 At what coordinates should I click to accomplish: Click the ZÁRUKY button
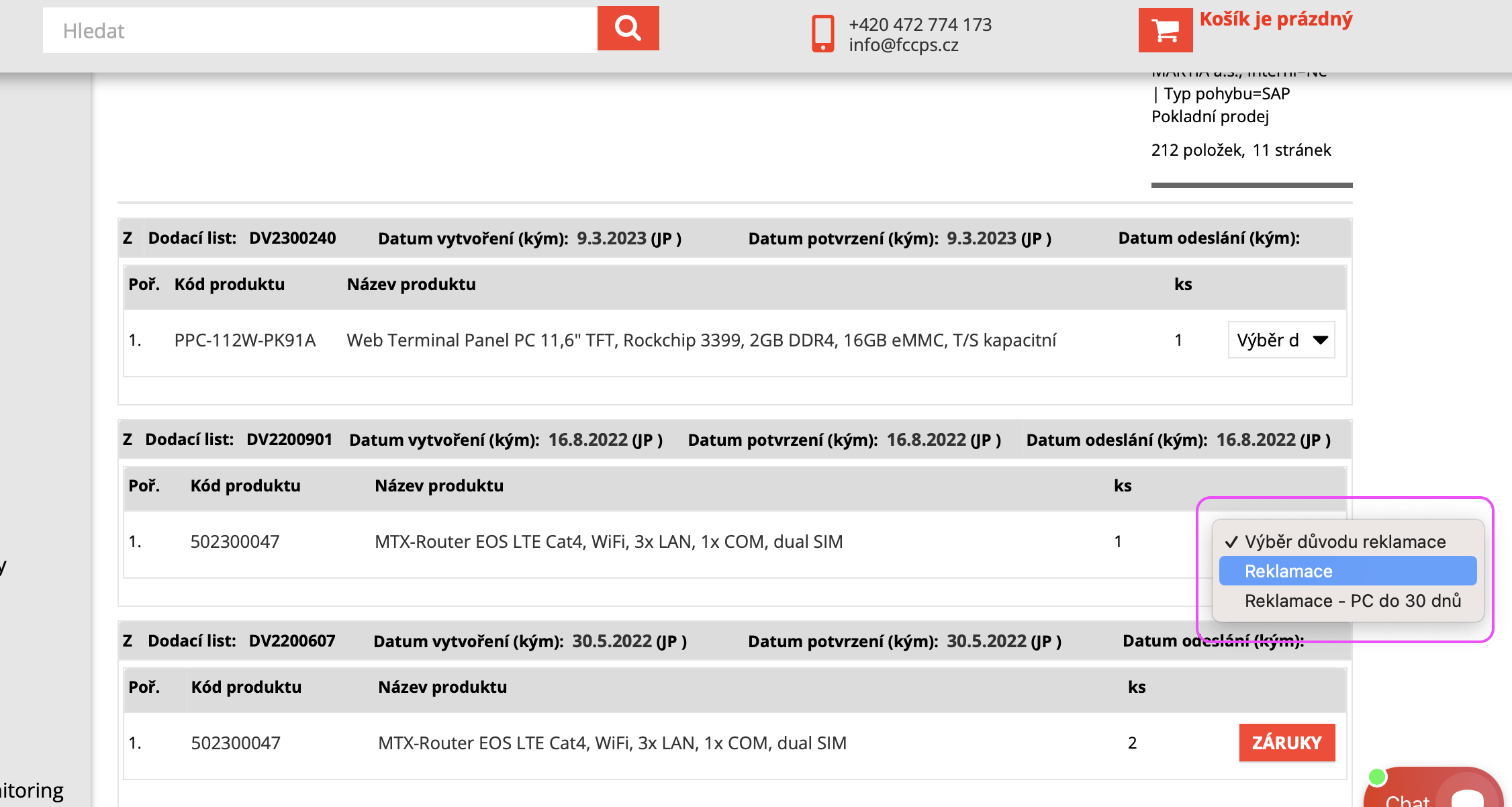click(1286, 743)
